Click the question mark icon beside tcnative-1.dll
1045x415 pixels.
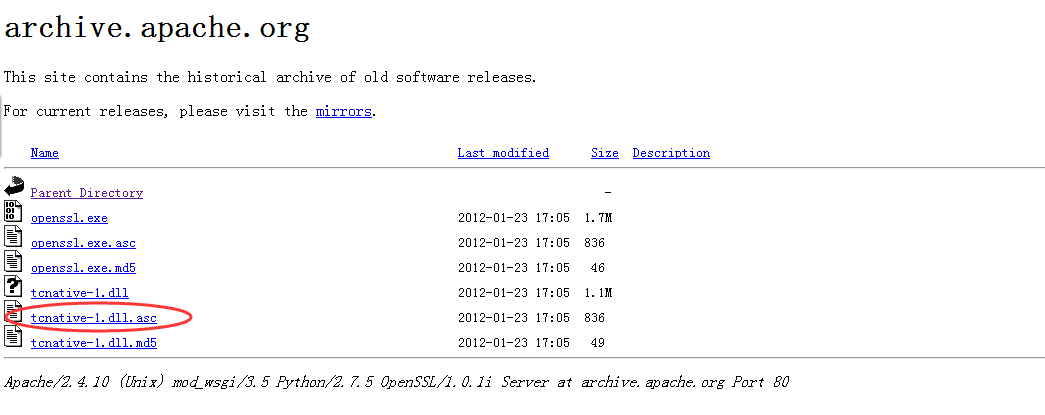click(13, 287)
